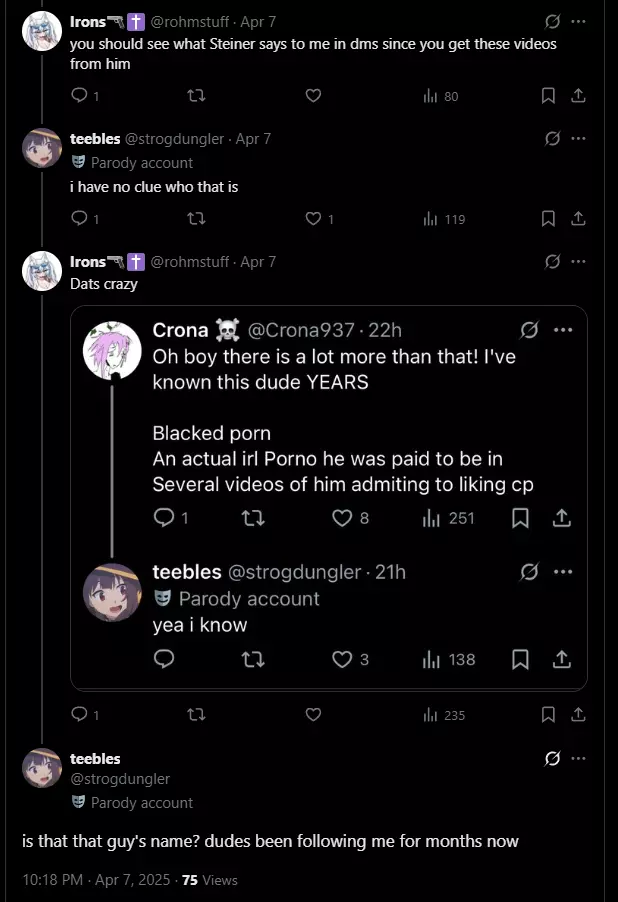Reply to Irons' 'Dats crazy' tweet

pyautogui.click(x=85, y=714)
